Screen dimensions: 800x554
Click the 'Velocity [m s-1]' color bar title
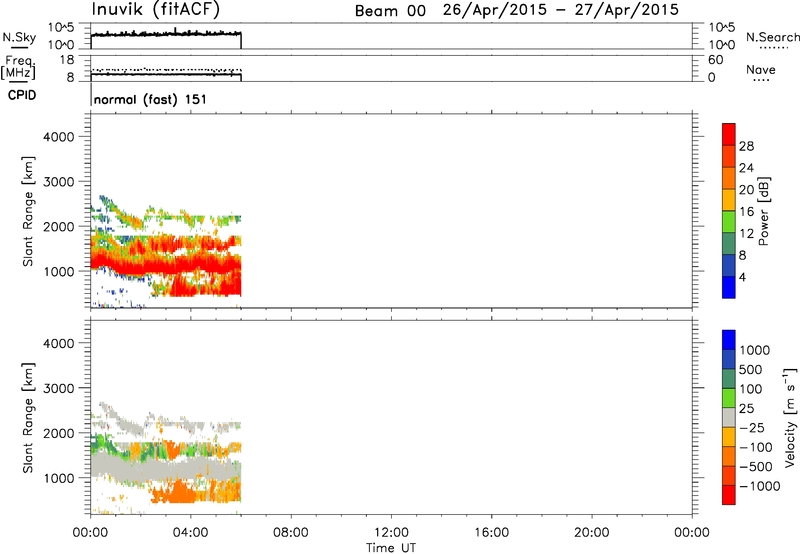tap(790, 417)
